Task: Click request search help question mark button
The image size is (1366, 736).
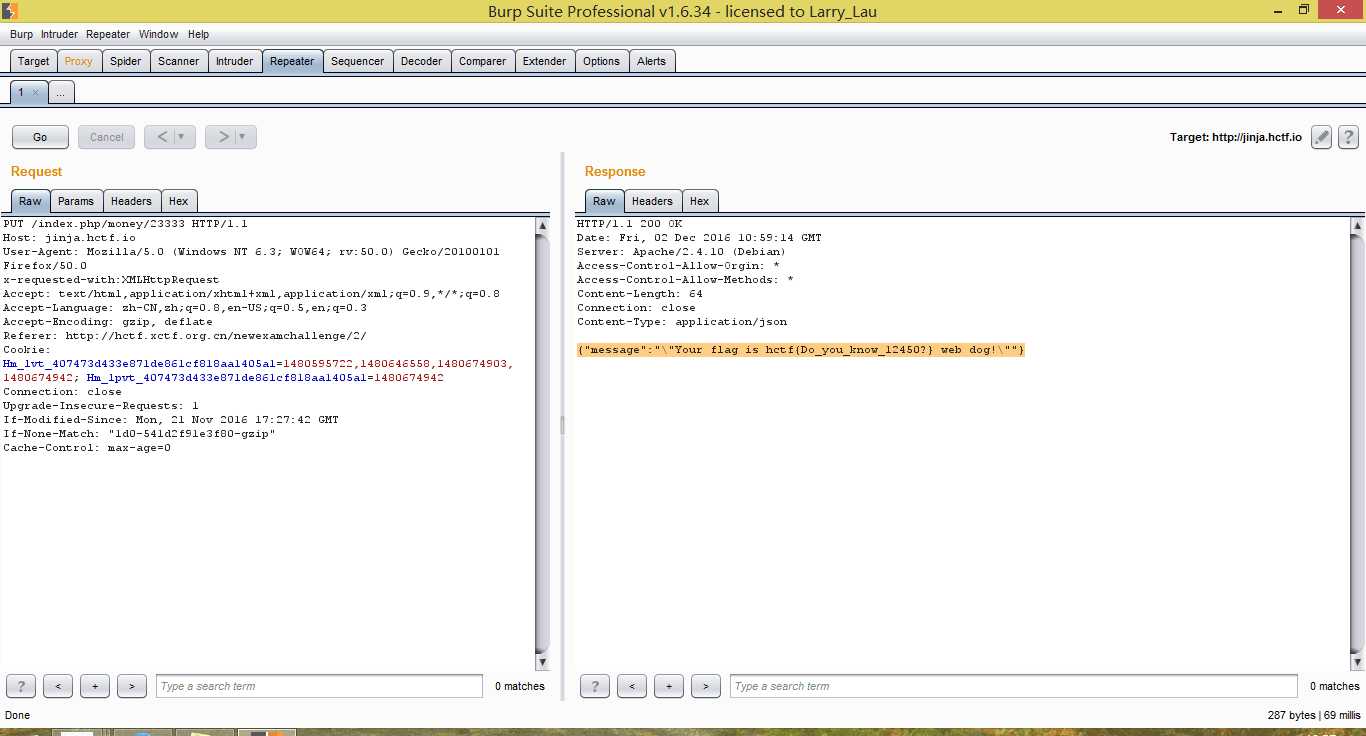Action: pos(21,686)
